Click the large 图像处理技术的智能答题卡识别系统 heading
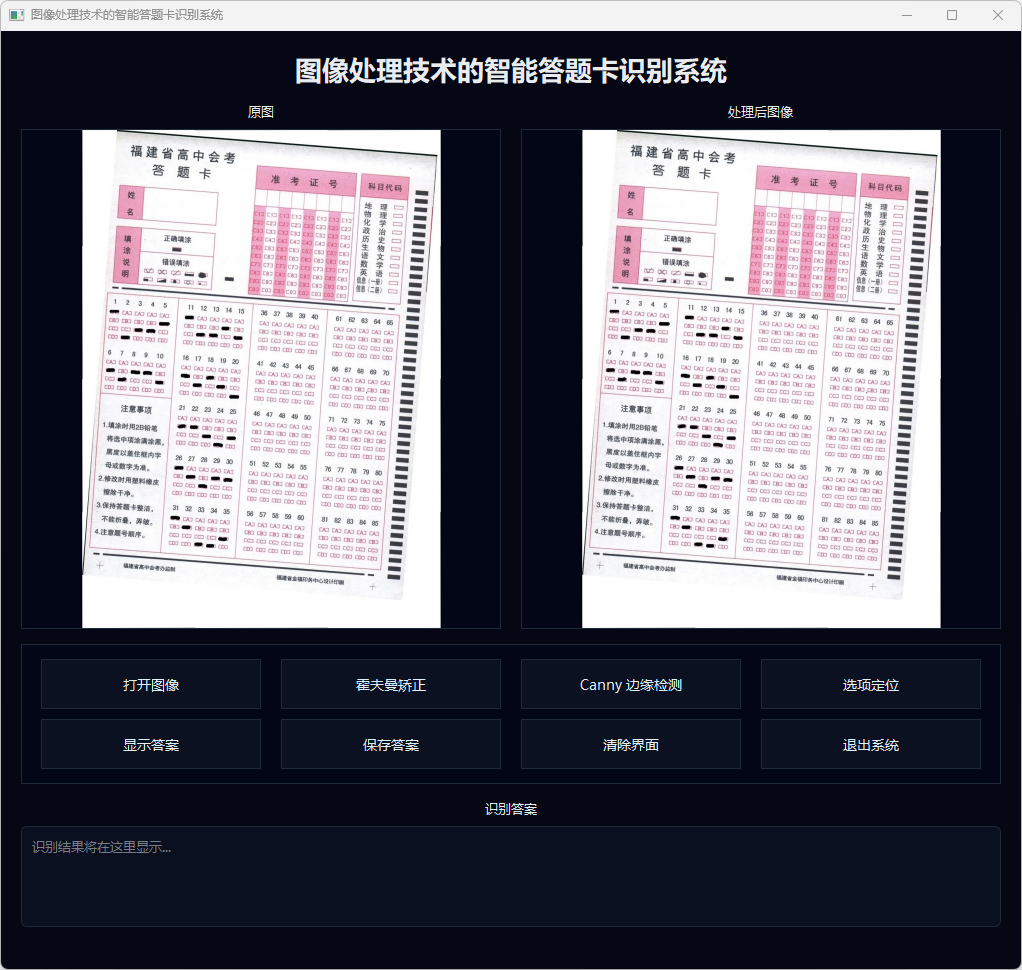The width and height of the screenshot is (1022, 970). (x=510, y=72)
